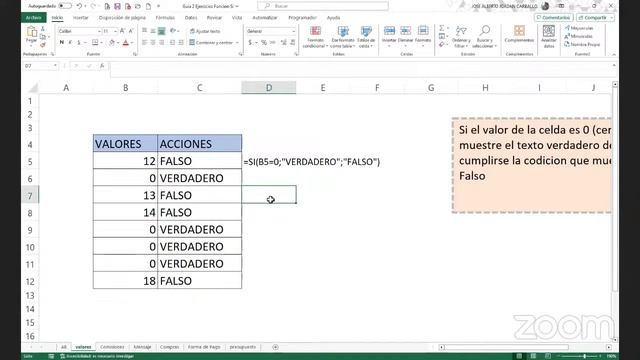Toggle the highlighted middle vertical align button
Screen dimensions: 640x360
click(162, 31)
